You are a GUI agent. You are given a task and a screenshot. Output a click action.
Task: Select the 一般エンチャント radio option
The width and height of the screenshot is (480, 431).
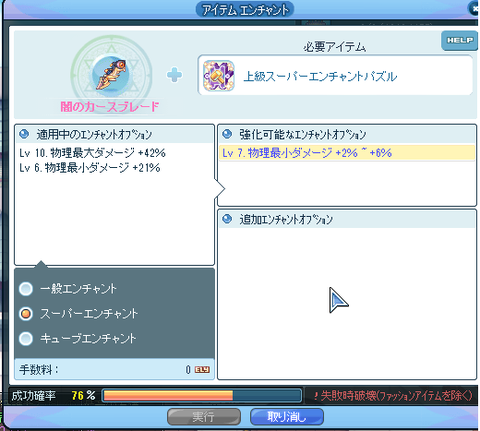pyautogui.click(x=26, y=289)
